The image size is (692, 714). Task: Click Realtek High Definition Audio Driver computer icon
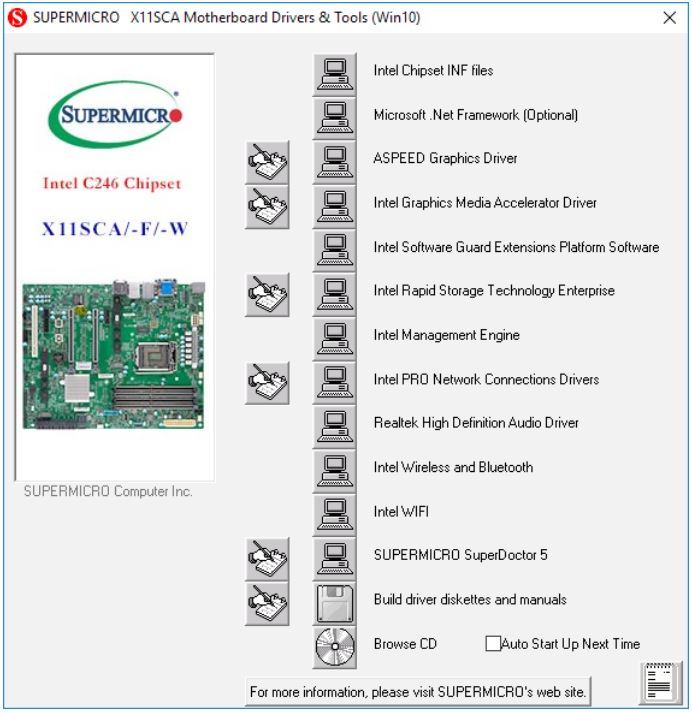click(335, 428)
